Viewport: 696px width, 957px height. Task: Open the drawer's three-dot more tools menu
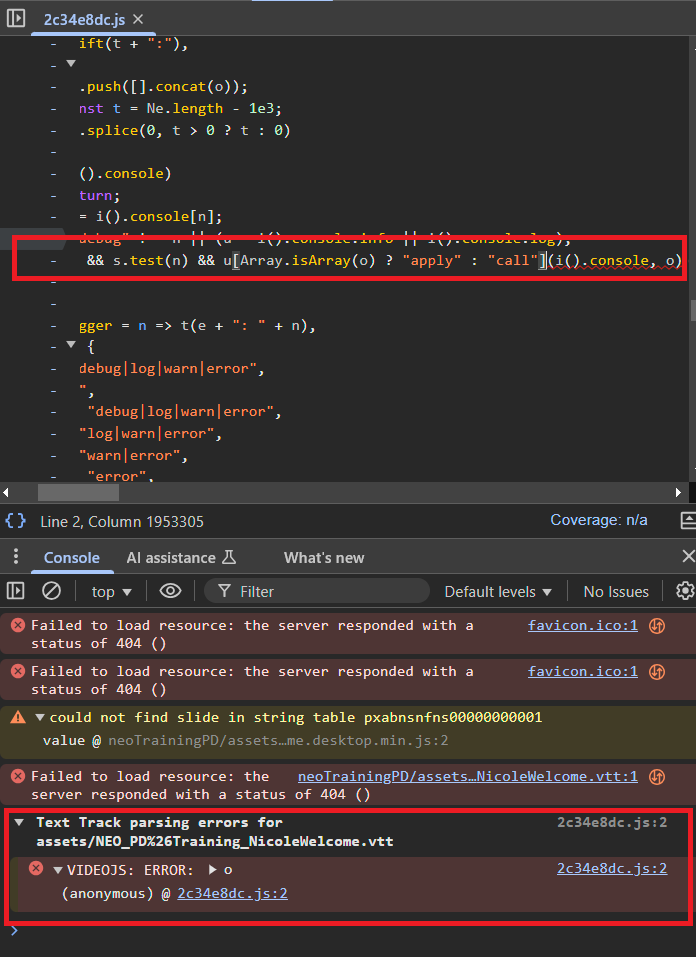pos(14,557)
